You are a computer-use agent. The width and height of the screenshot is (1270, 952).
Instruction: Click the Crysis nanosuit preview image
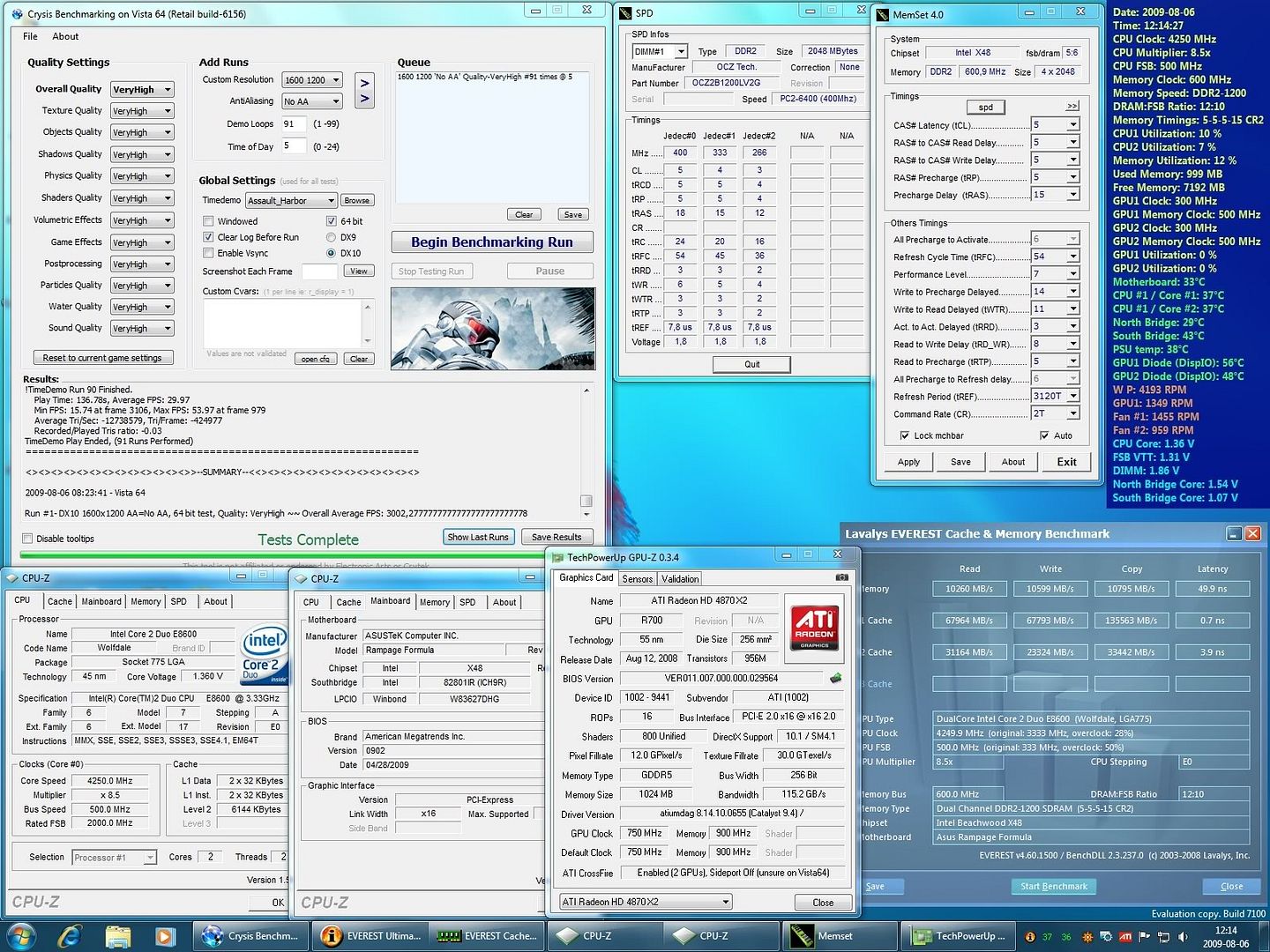coord(492,329)
